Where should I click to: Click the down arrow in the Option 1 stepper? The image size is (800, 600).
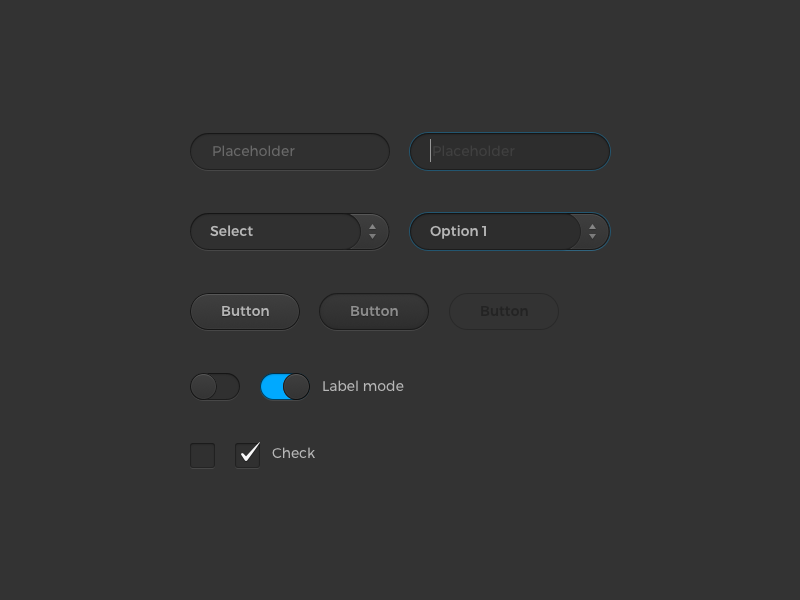click(x=593, y=236)
